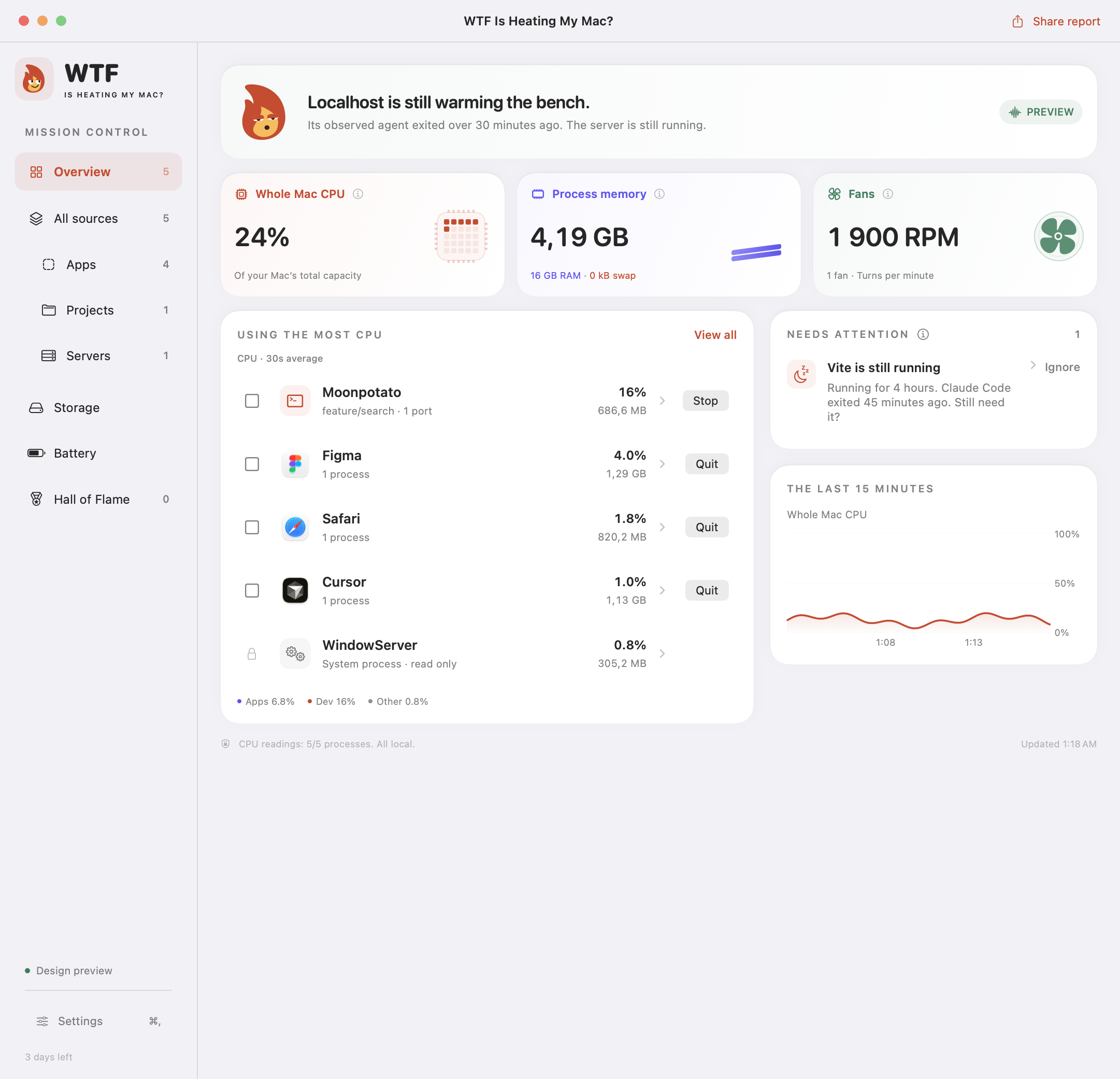The width and height of the screenshot is (1120, 1079).
Task: Click the info icon beside Needs Attention
Action: tap(923, 334)
